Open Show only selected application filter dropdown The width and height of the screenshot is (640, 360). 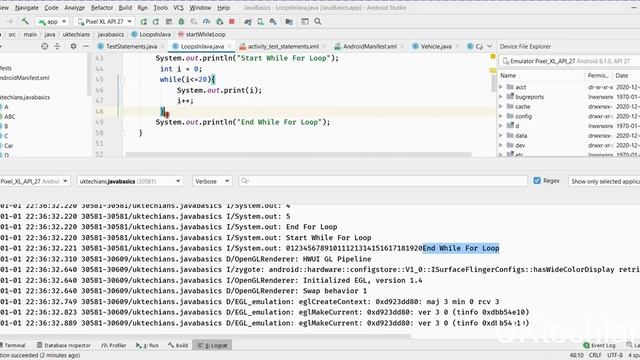pos(604,181)
